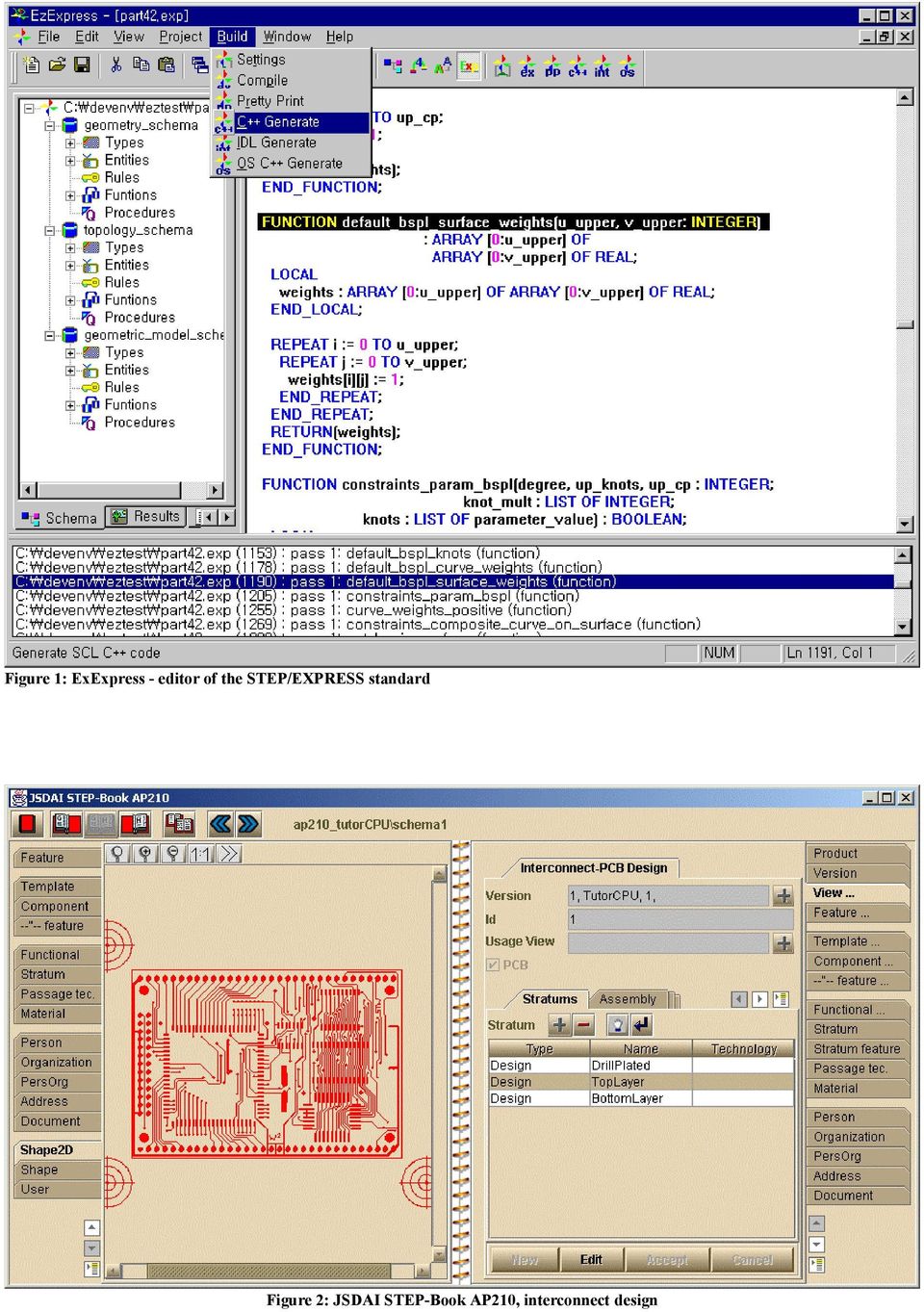Viewport: 924px width, 1312px height.
Task: Toggle the PCB checkbox
Action: (493, 965)
